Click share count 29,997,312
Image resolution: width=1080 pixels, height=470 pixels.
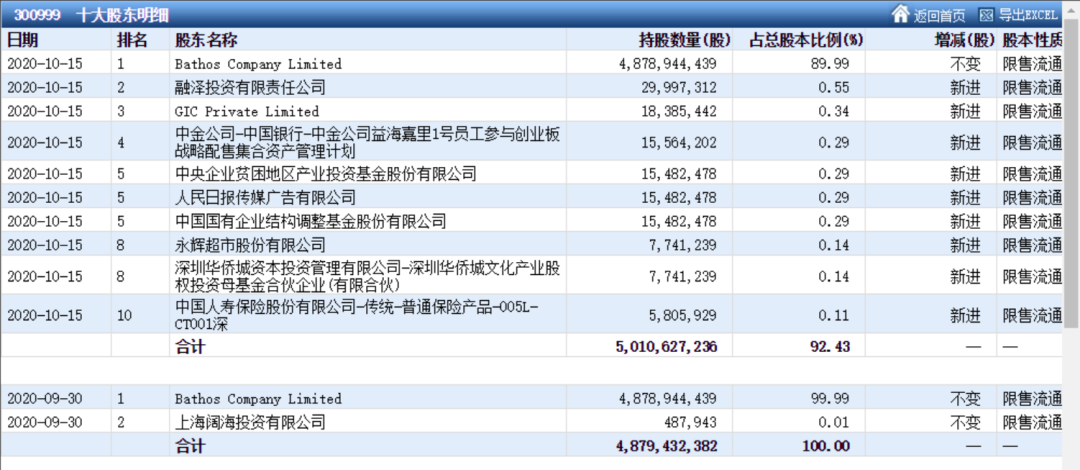[681, 88]
